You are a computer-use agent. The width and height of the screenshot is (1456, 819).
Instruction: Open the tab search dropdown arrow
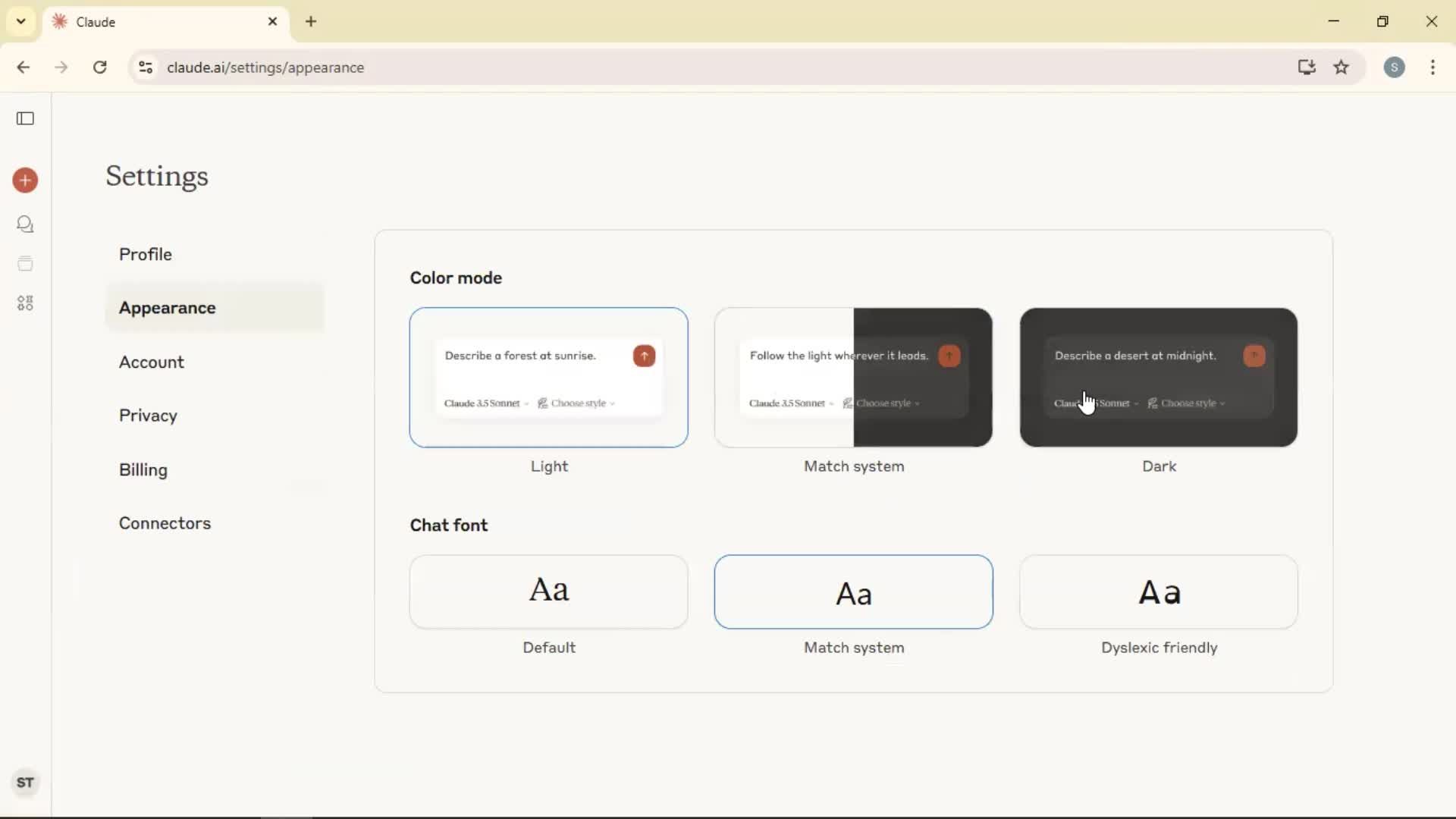(x=21, y=21)
